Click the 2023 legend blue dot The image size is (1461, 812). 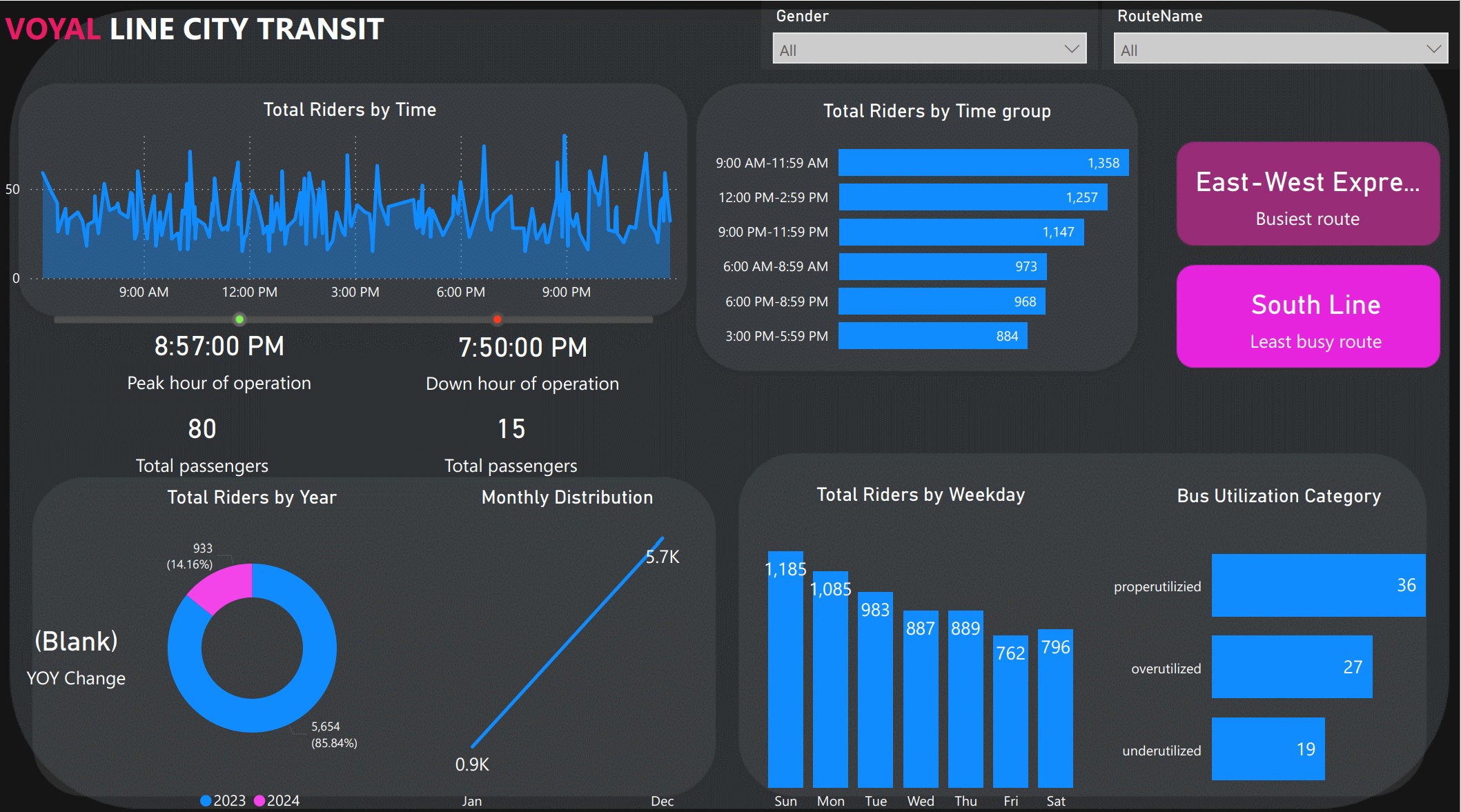pyautogui.click(x=206, y=800)
